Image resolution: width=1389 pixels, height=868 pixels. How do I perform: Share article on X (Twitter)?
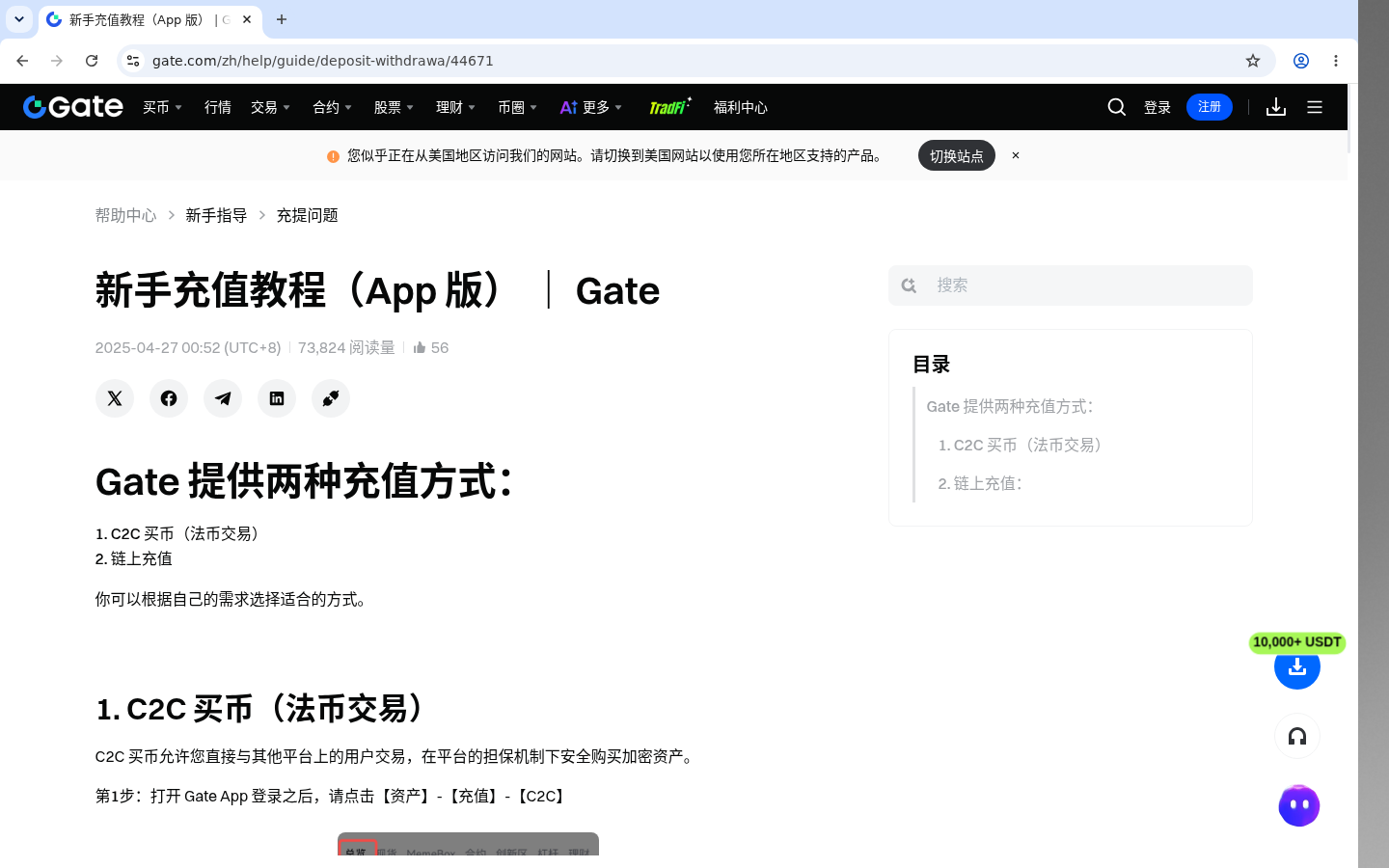[115, 398]
